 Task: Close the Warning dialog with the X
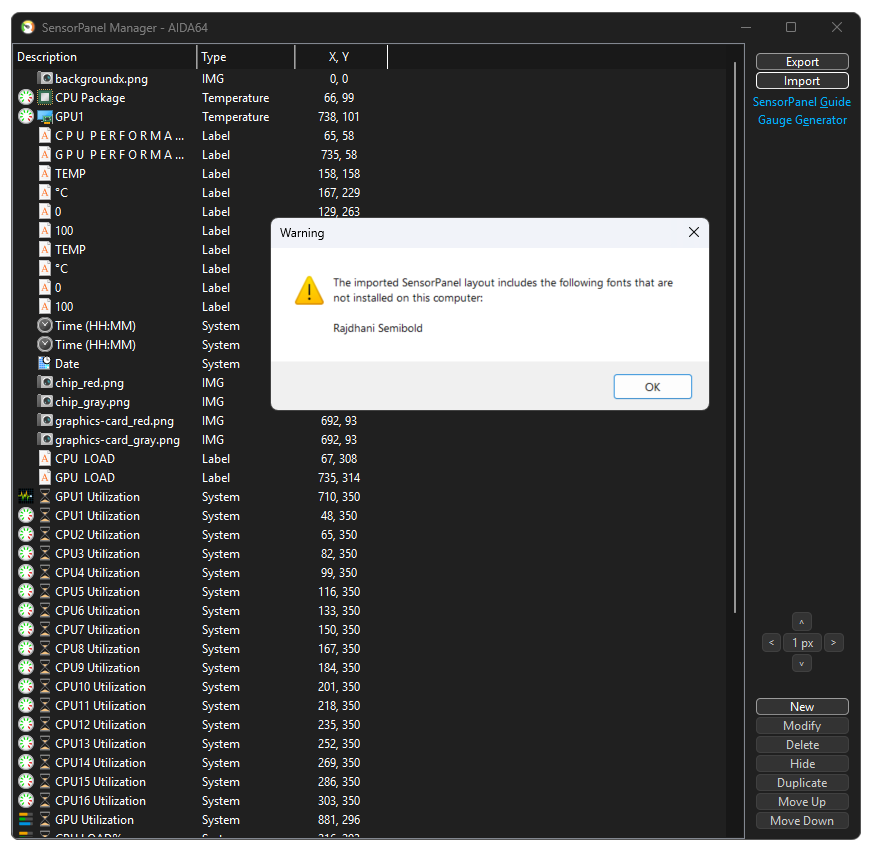694,232
